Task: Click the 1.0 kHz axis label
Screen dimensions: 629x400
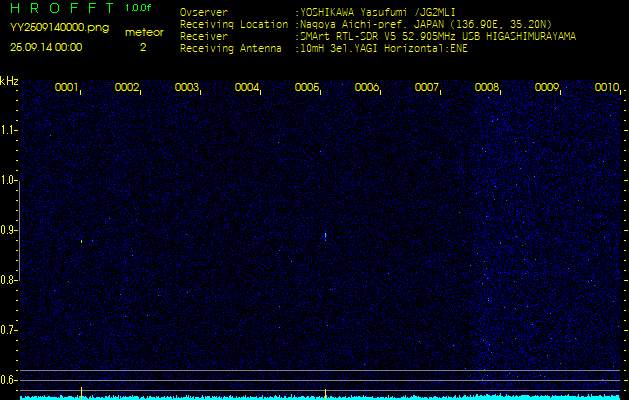Action: pos(8,181)
